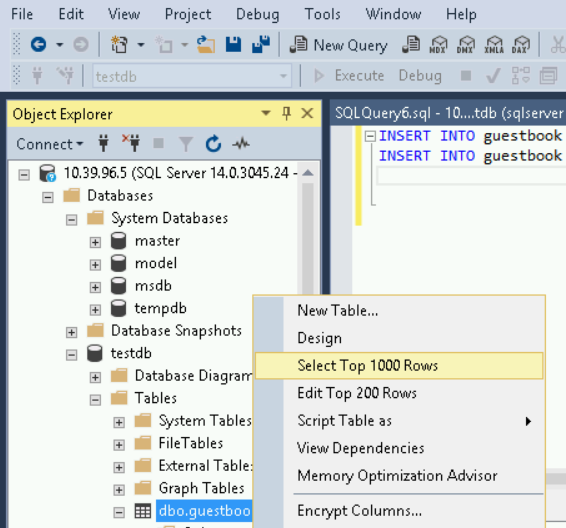This screenshot has width=566, height=528.
Task: Close the Object Explorer panel
Action: coord(308,113)
